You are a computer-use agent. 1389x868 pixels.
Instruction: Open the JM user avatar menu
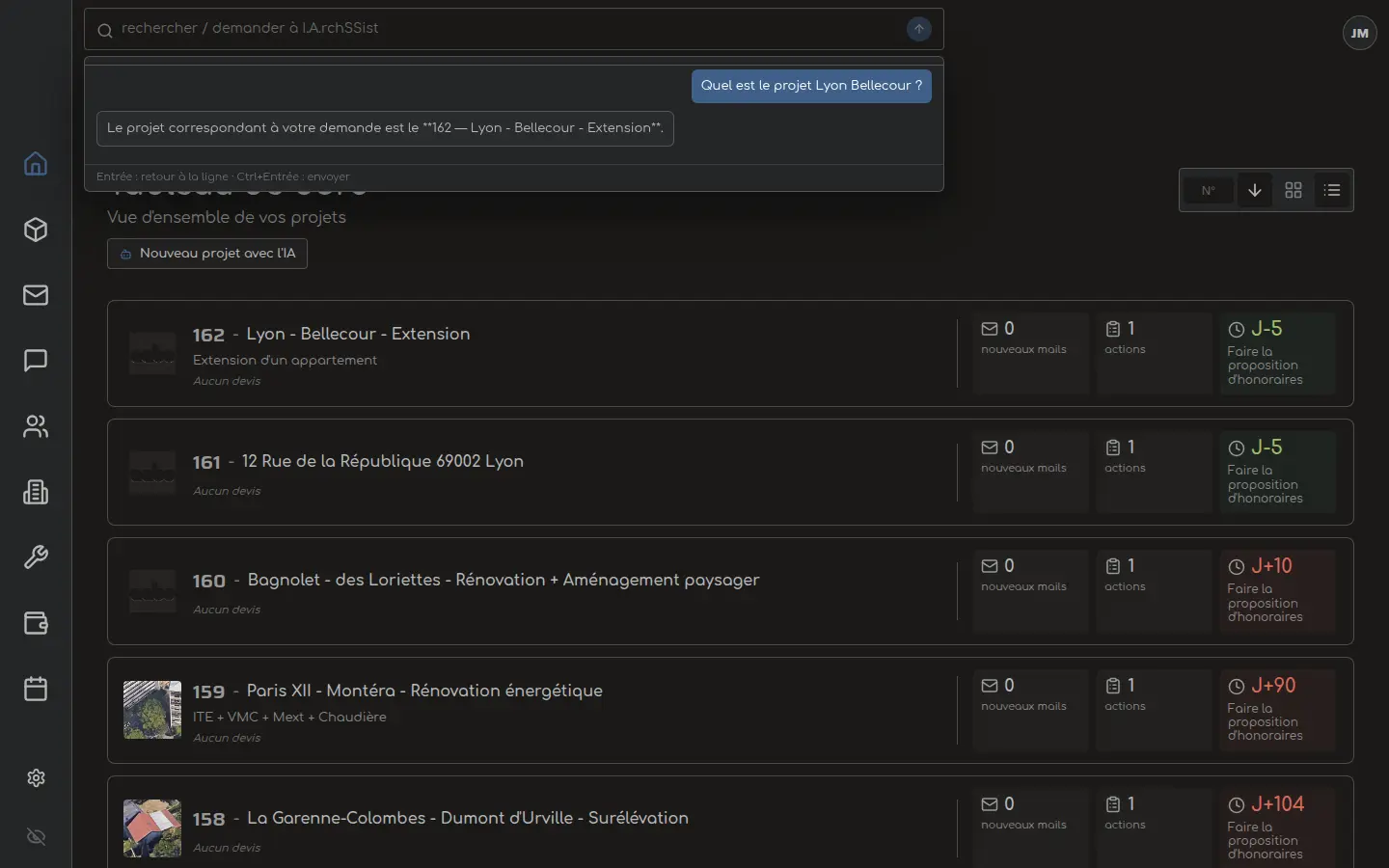1360,33
